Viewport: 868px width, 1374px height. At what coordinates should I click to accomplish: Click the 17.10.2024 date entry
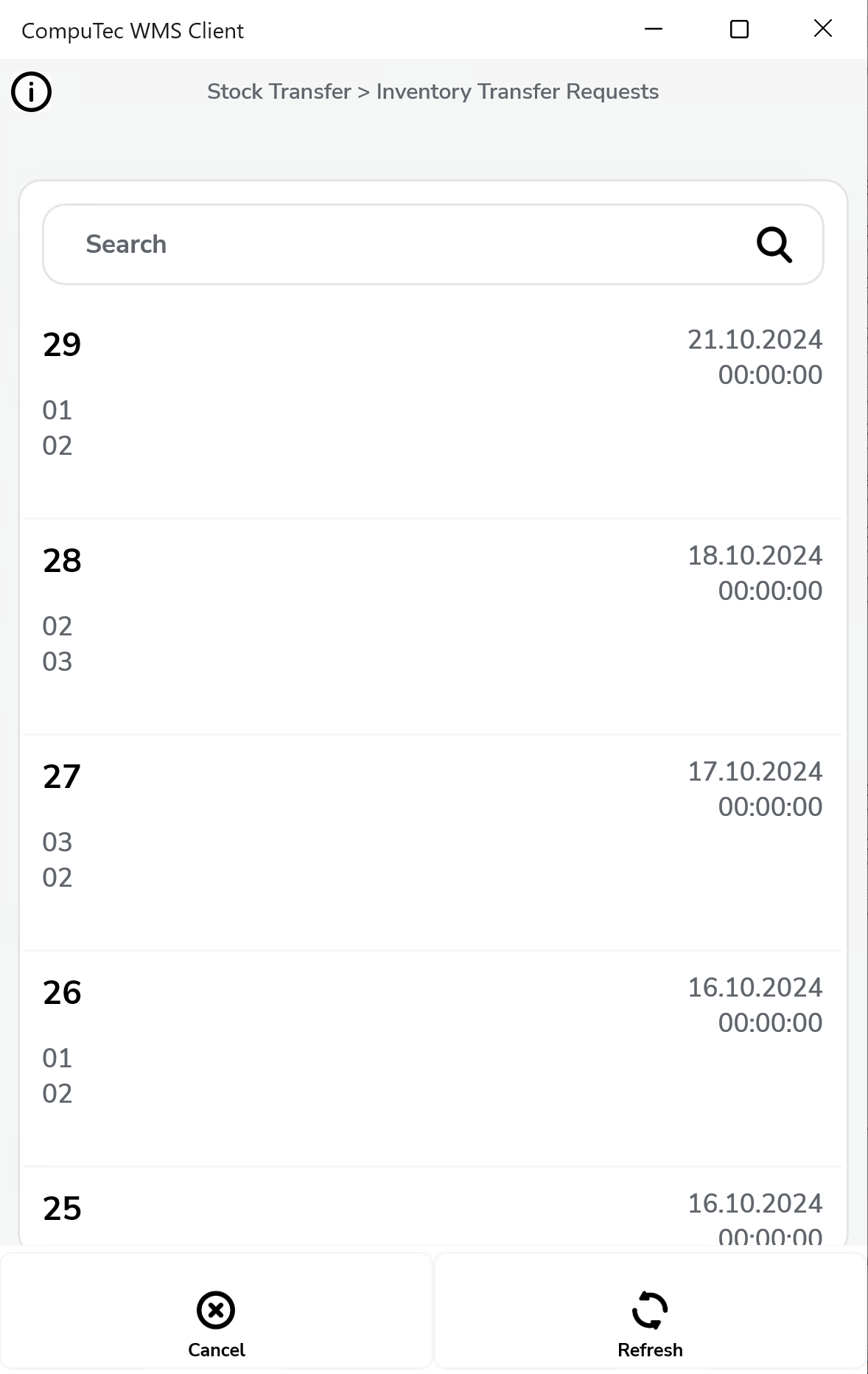tap(755, 772)
